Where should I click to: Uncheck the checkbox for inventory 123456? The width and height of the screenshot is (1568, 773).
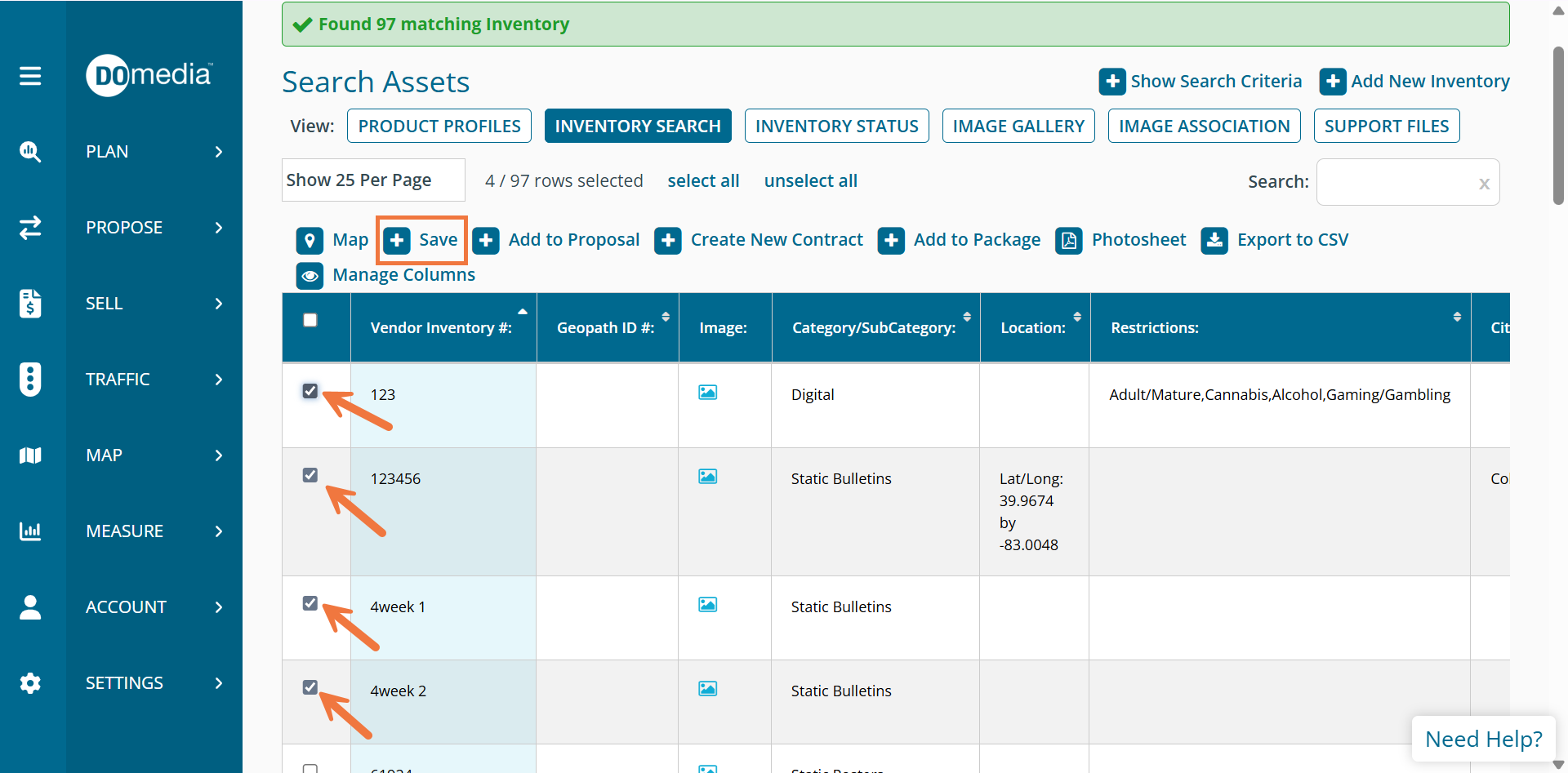(310, 475)
